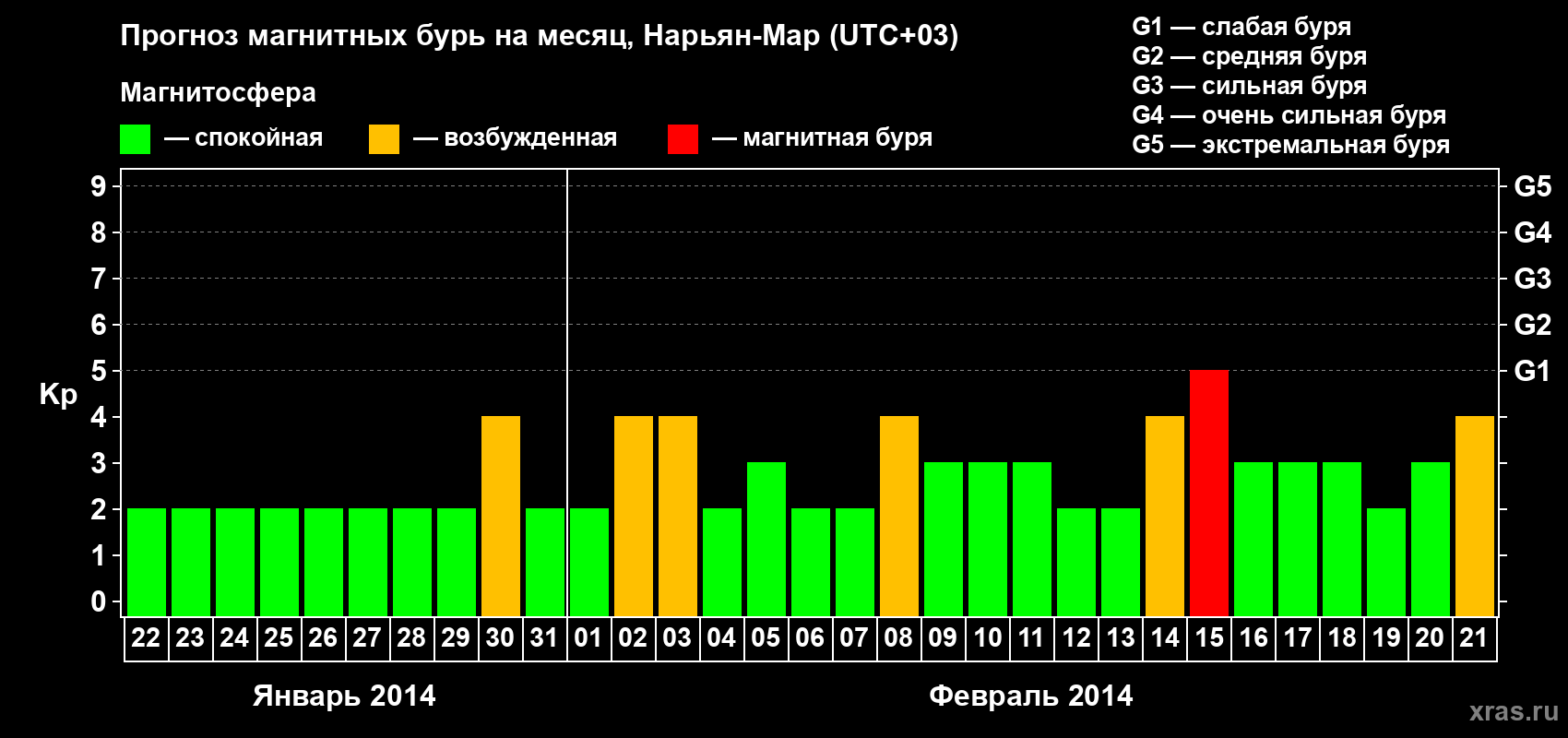
Task: Click legend line 'G5 — экстремальная буря'
Action: click(1291, 145)
